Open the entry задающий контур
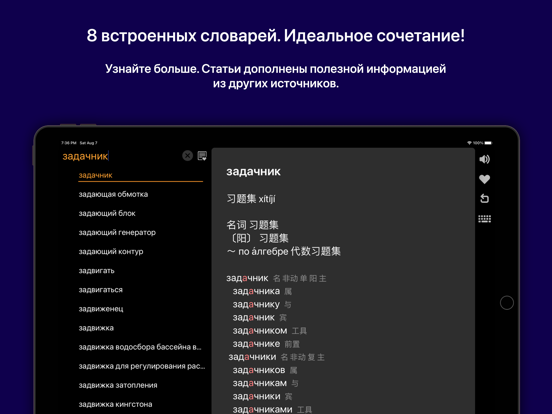 [111, 251]
